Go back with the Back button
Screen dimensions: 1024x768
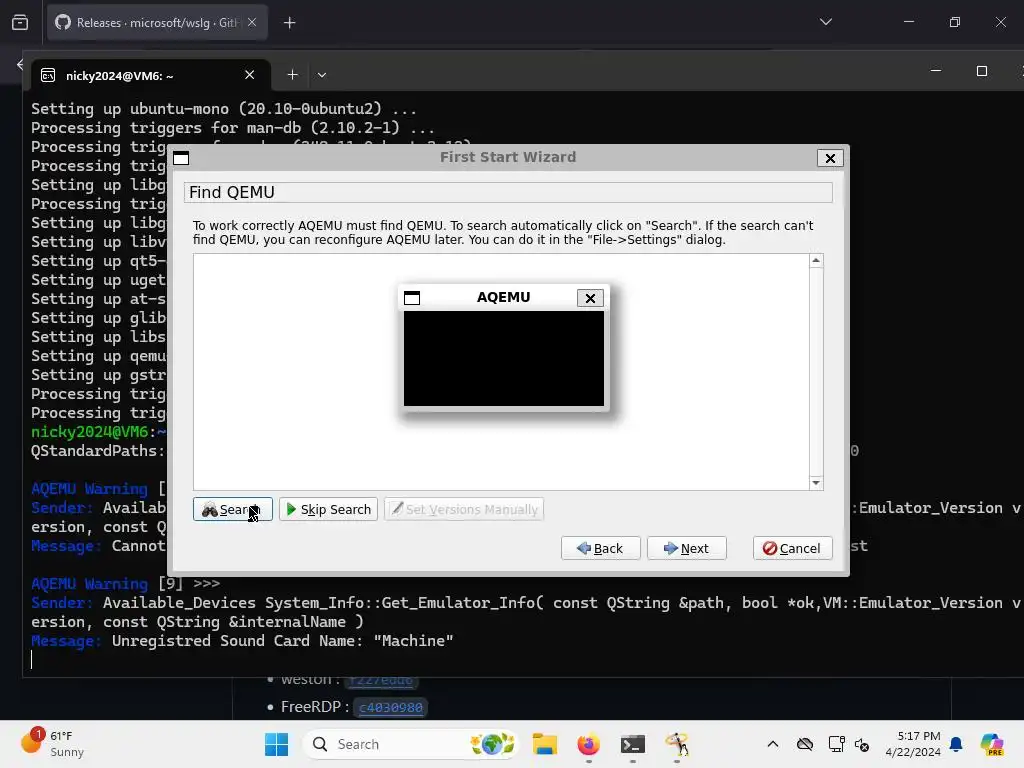click(601, 549)
